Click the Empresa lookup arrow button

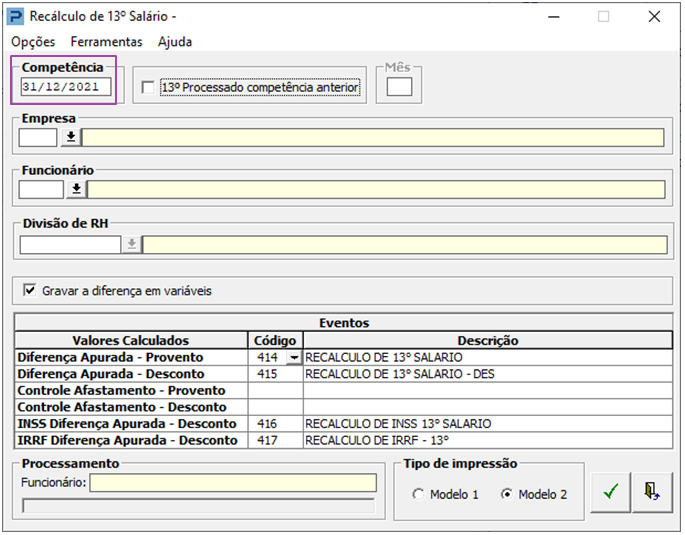[x=71, y=138]
